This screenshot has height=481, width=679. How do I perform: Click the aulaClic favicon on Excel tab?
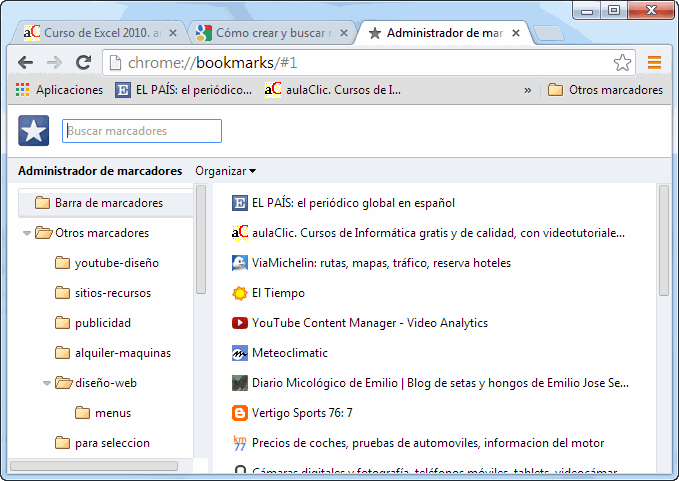click(32, 33)
